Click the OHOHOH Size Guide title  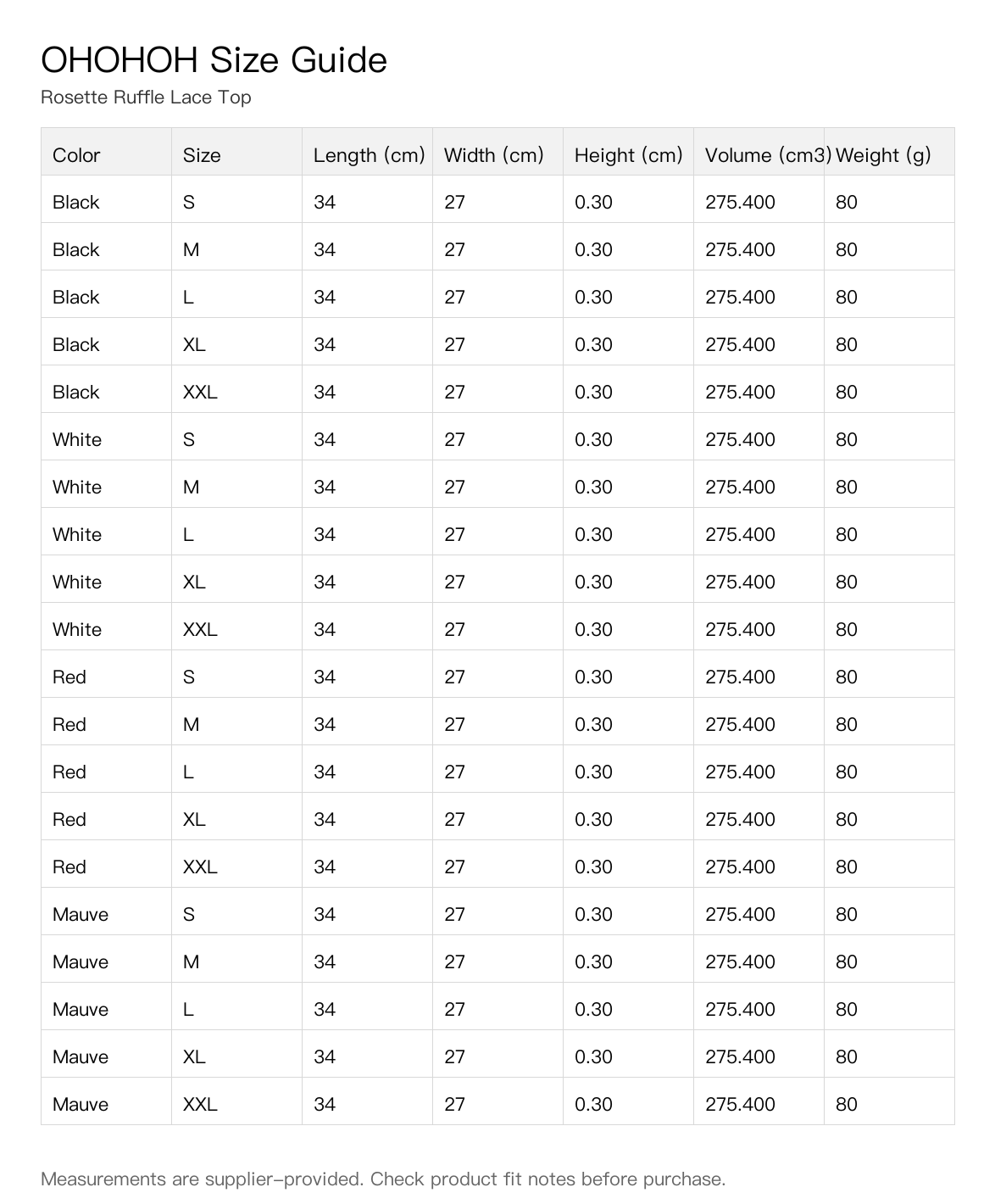[214, 60]
